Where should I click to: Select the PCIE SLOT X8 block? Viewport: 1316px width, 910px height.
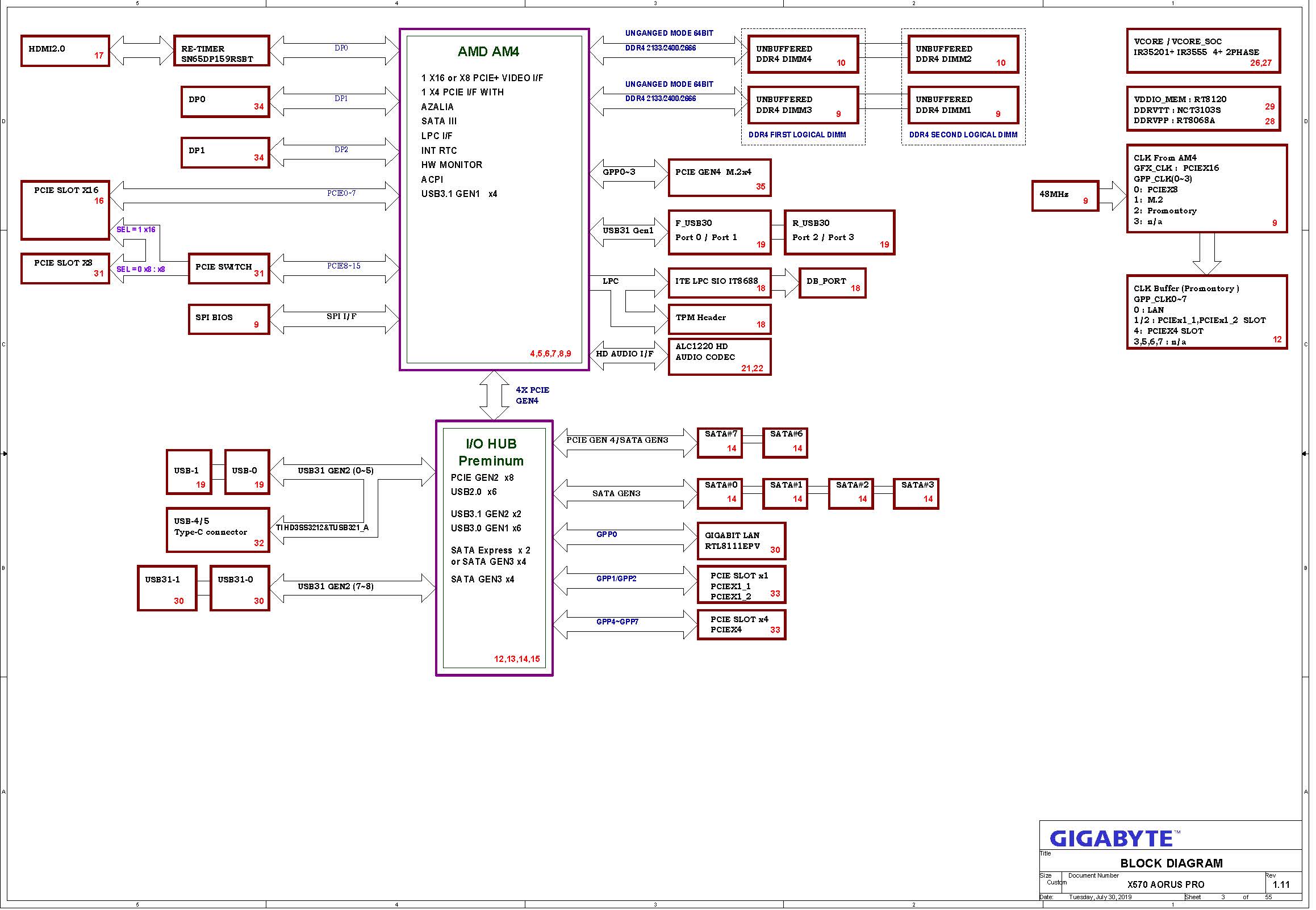[x=65, y=269]
